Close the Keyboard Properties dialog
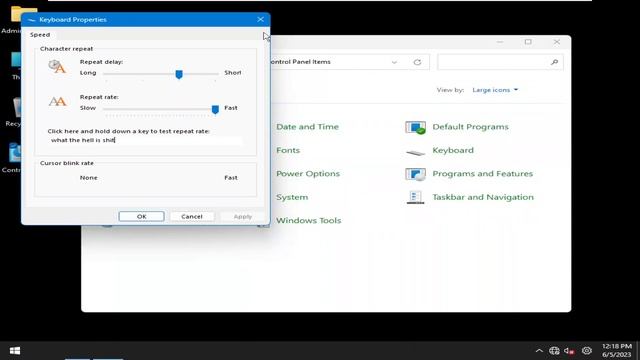 pyautogui.click(x=260, y=19)
